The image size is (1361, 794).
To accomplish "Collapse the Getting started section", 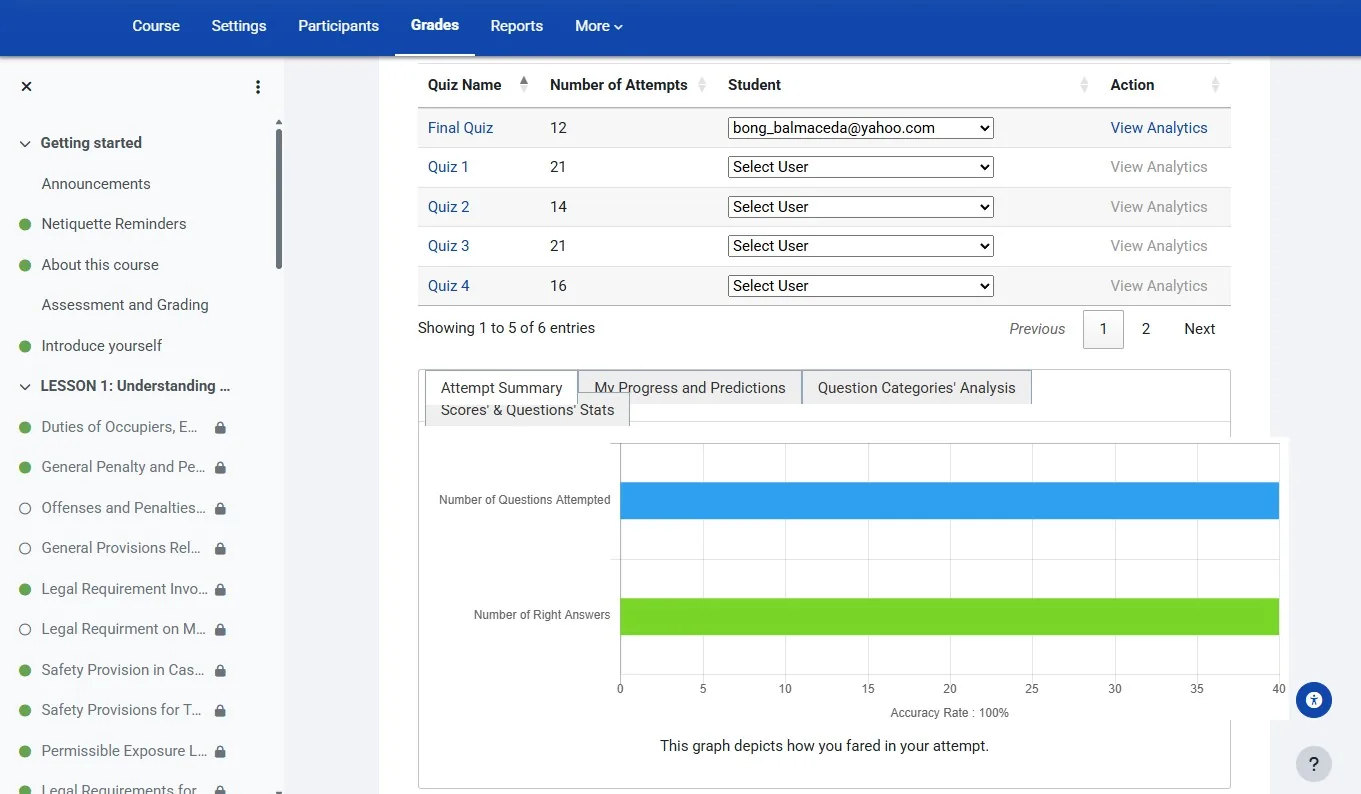I will [24, 143].
